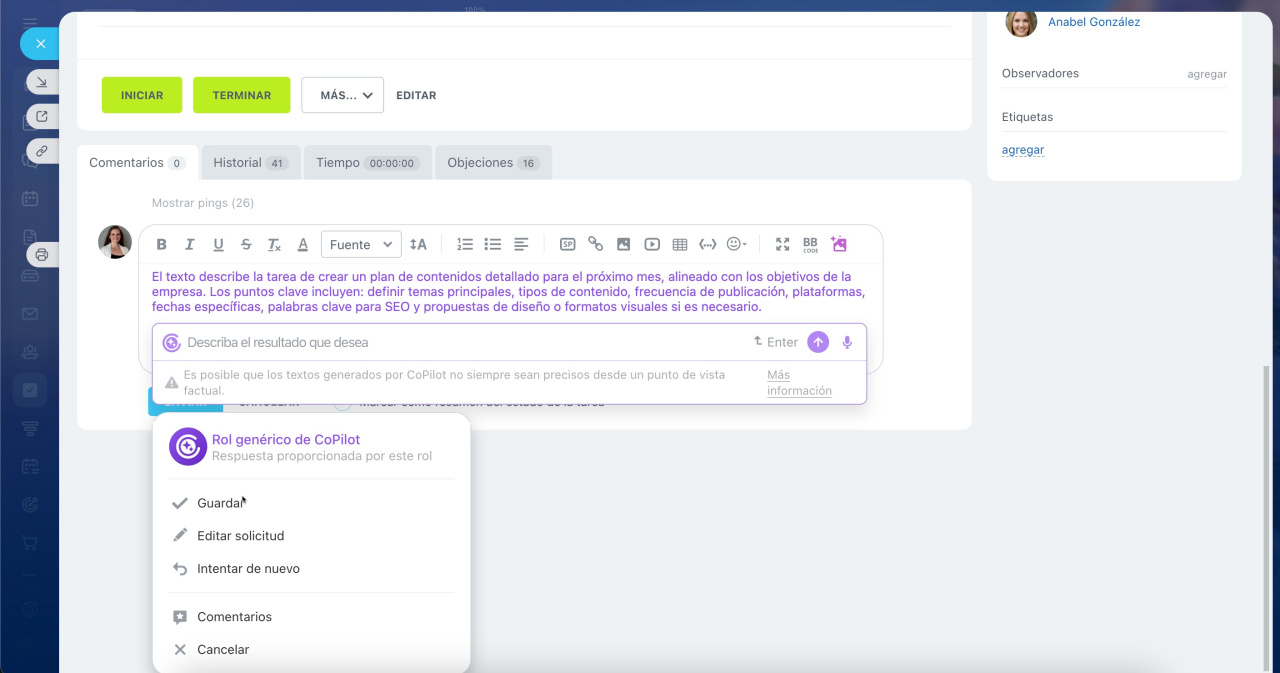Click the CoPilot prompt input field
1280x673 pixels.
tap(460, 342)
